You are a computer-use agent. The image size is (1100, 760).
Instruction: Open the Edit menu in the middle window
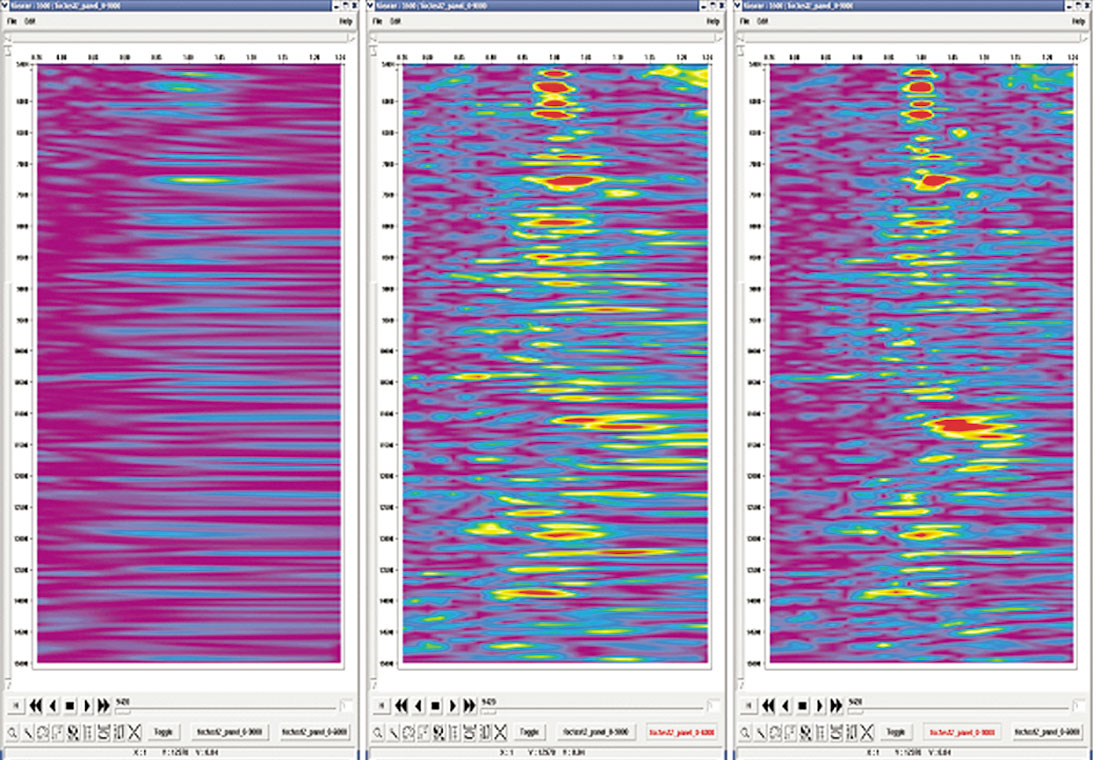pos(396,21)
